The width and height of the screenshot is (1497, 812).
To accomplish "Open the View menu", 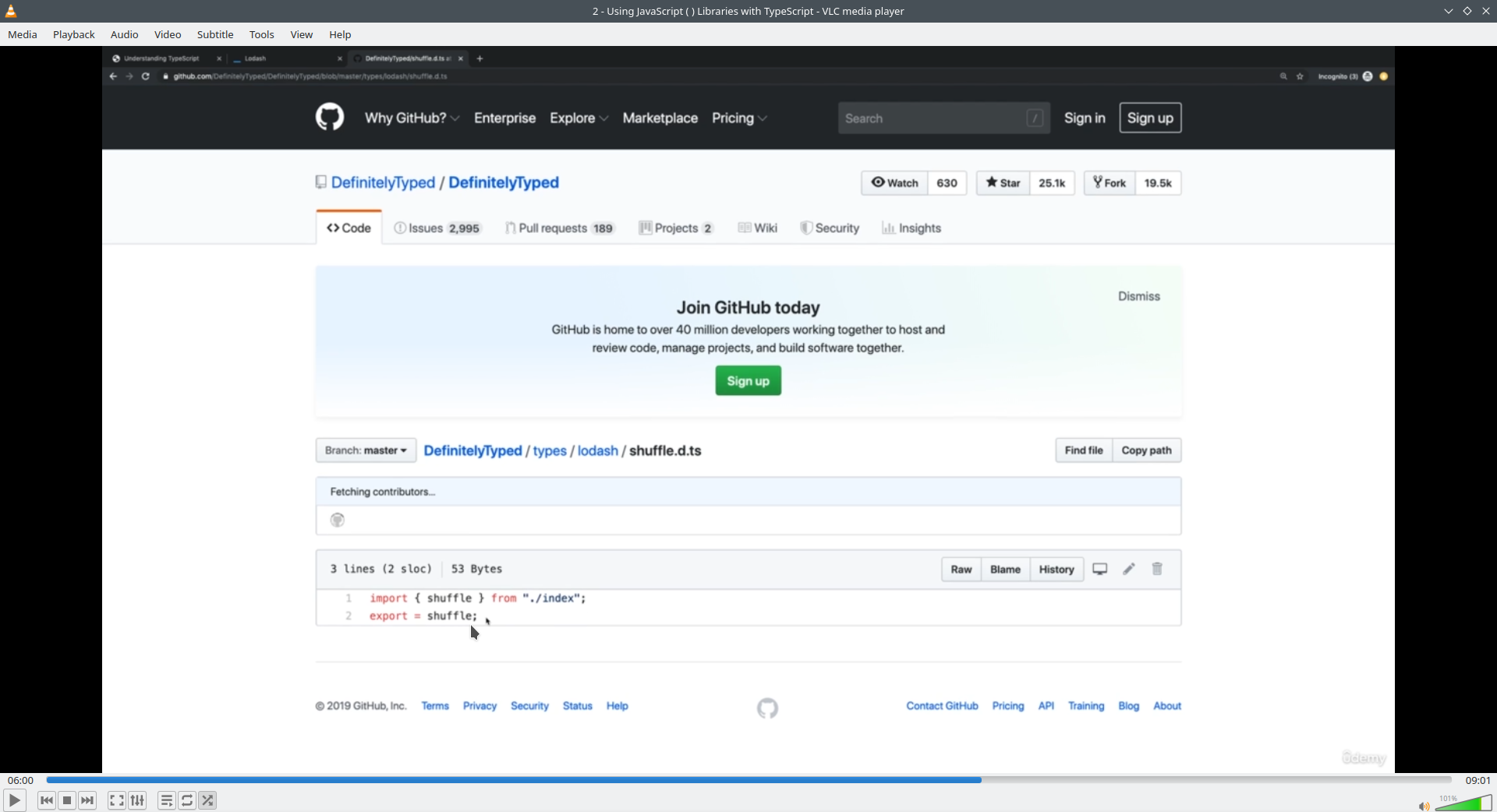I will (302, 34).
